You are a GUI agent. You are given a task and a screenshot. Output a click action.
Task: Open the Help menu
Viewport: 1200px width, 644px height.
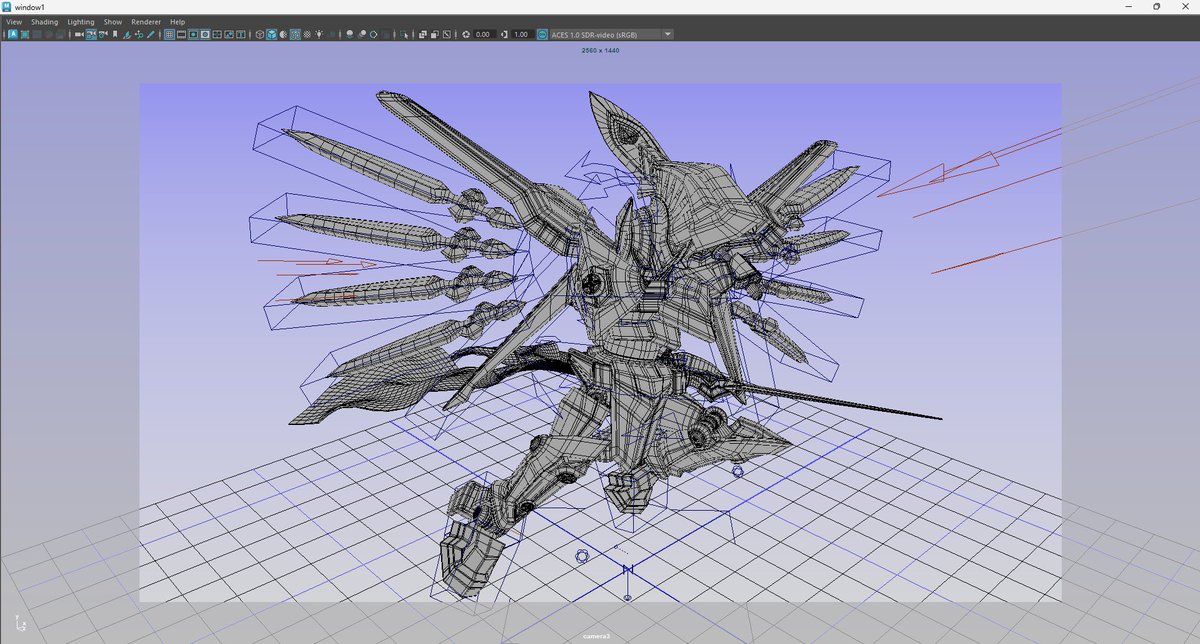click(177, 21)
